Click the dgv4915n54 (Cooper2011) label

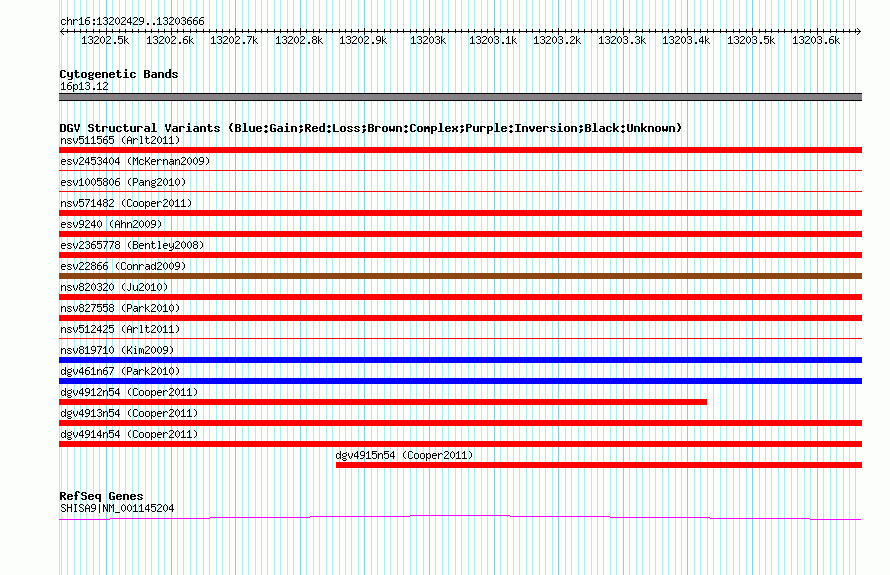tap(404, 455)
